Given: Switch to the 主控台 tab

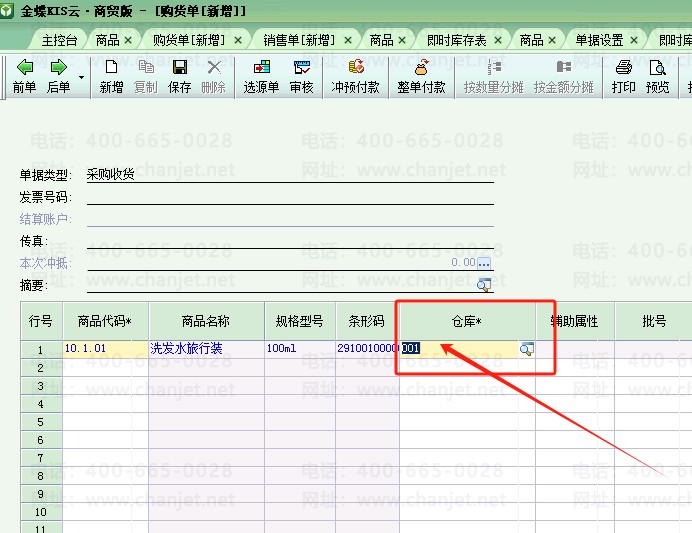Looking at the screenshot, I should 60,41.
